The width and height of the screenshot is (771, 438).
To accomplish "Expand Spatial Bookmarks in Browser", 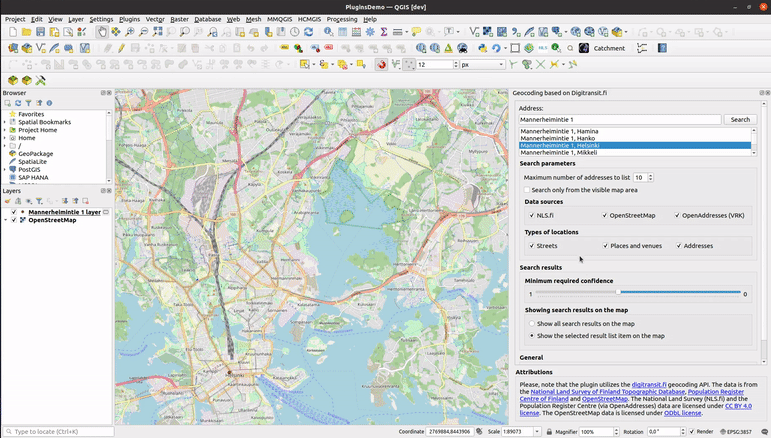I will (5, 122).
